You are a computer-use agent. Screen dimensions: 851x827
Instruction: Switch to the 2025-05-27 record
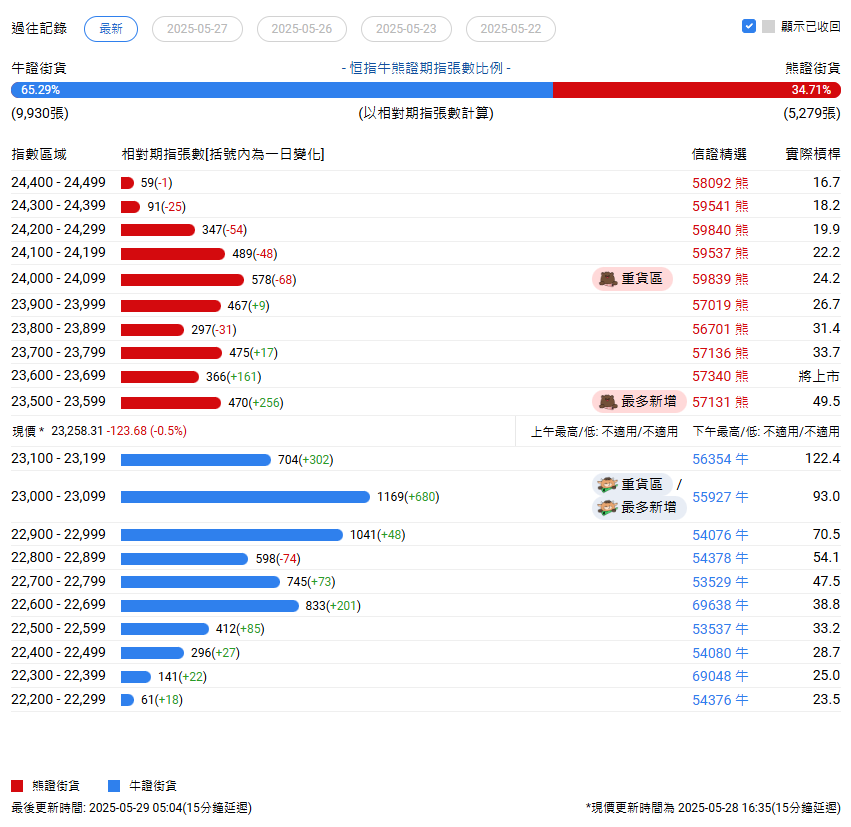pyautogui.click(x=197, y=29)
